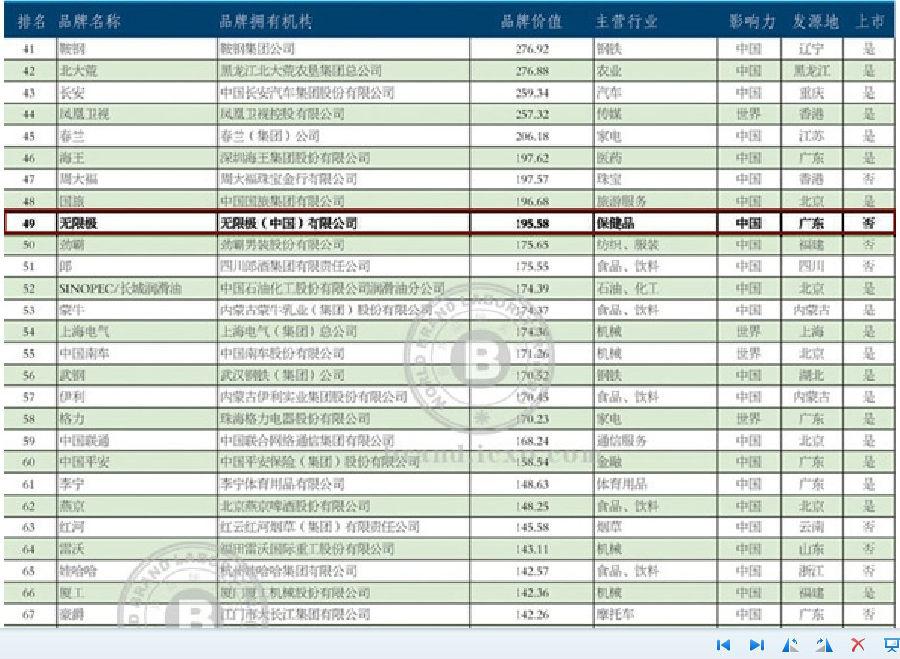Select the owner cell 无限极（中国）有限公司
The height and width of the screenshot is (659, 900).
[288, 223]
